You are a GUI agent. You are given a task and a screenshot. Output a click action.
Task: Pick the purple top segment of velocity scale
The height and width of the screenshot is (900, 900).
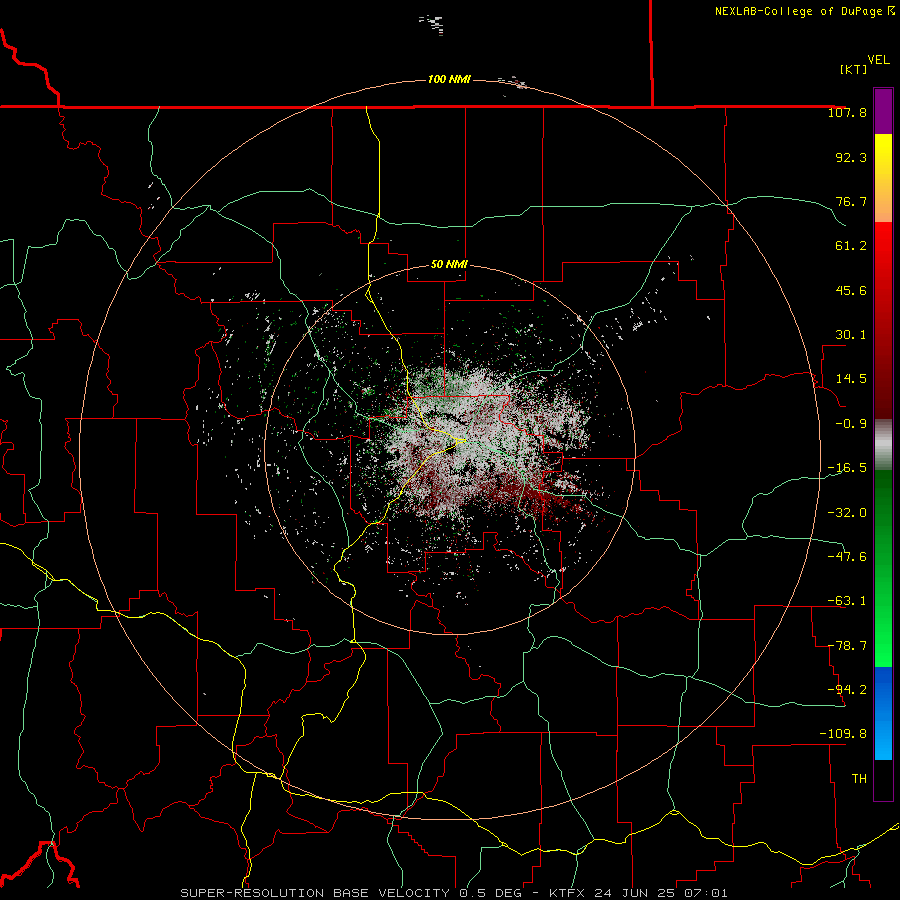click(x=883, y=112)
